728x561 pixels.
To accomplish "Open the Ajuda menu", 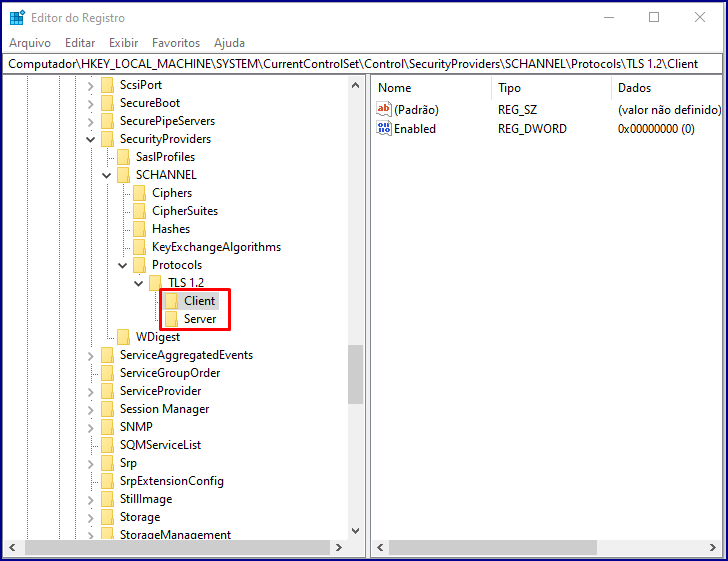I will click(x=229, y=43).
